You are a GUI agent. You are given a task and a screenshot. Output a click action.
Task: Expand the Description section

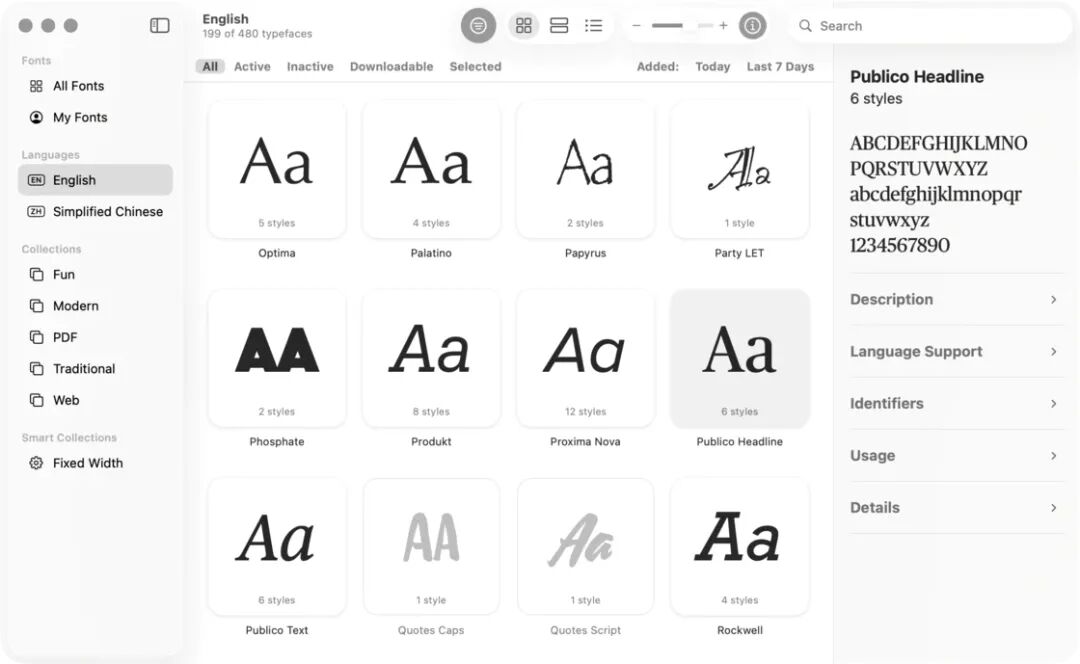point(956,300)
